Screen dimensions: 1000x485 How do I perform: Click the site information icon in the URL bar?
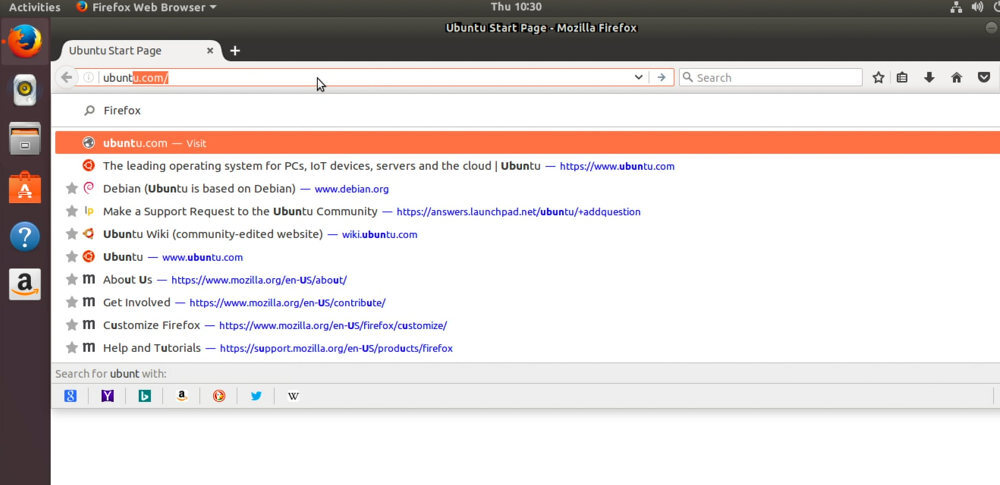pyautogui.click(x=89, y=77)
